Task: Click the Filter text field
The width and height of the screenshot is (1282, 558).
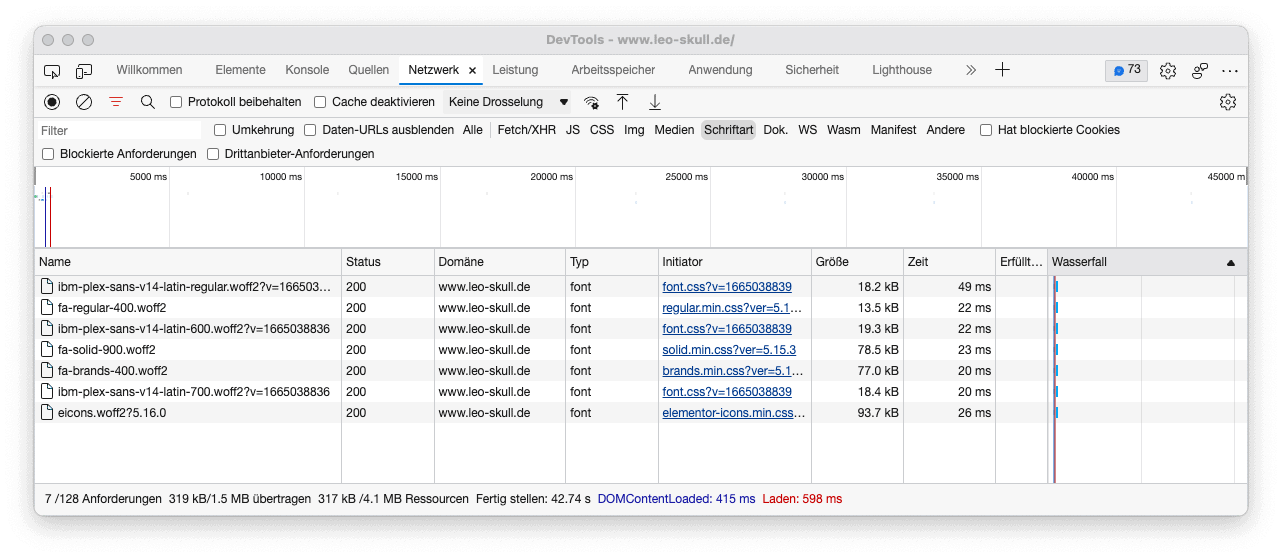Action: point(120,130)
